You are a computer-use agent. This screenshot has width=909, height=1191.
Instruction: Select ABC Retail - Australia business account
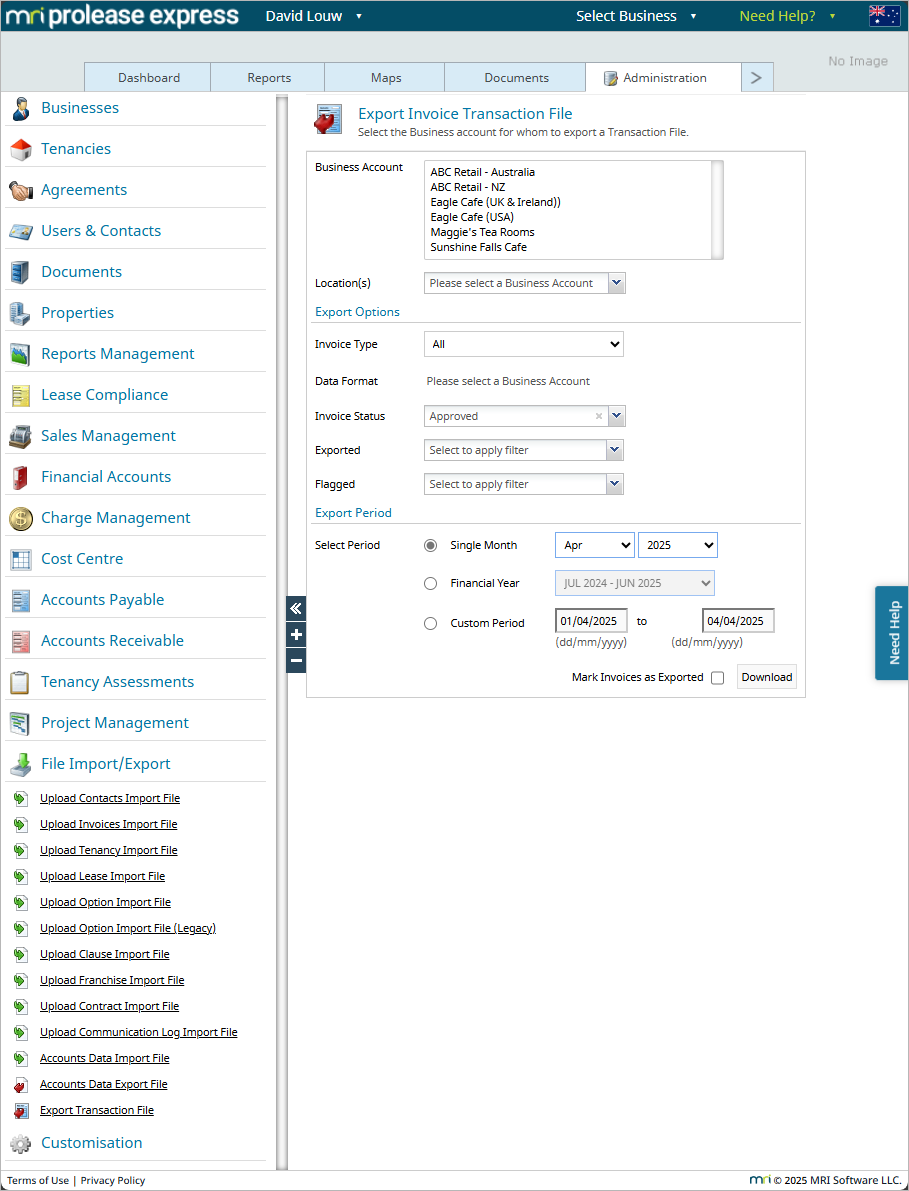(x=483, y=172)
